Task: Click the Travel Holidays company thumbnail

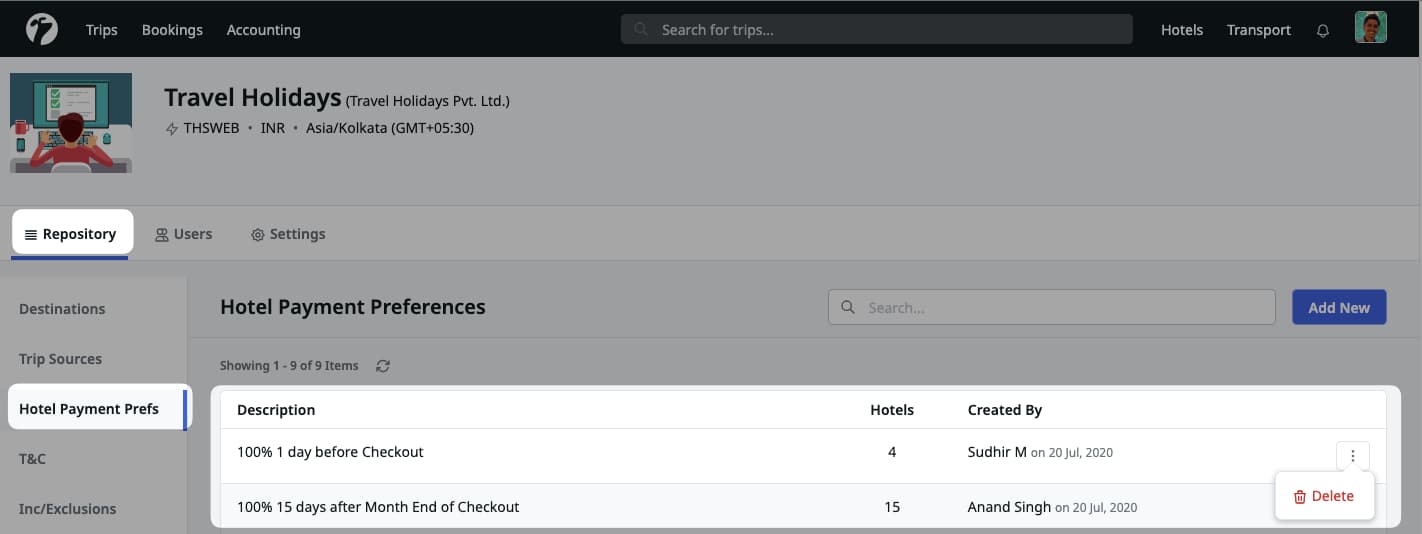Action: tap(71, 122)
